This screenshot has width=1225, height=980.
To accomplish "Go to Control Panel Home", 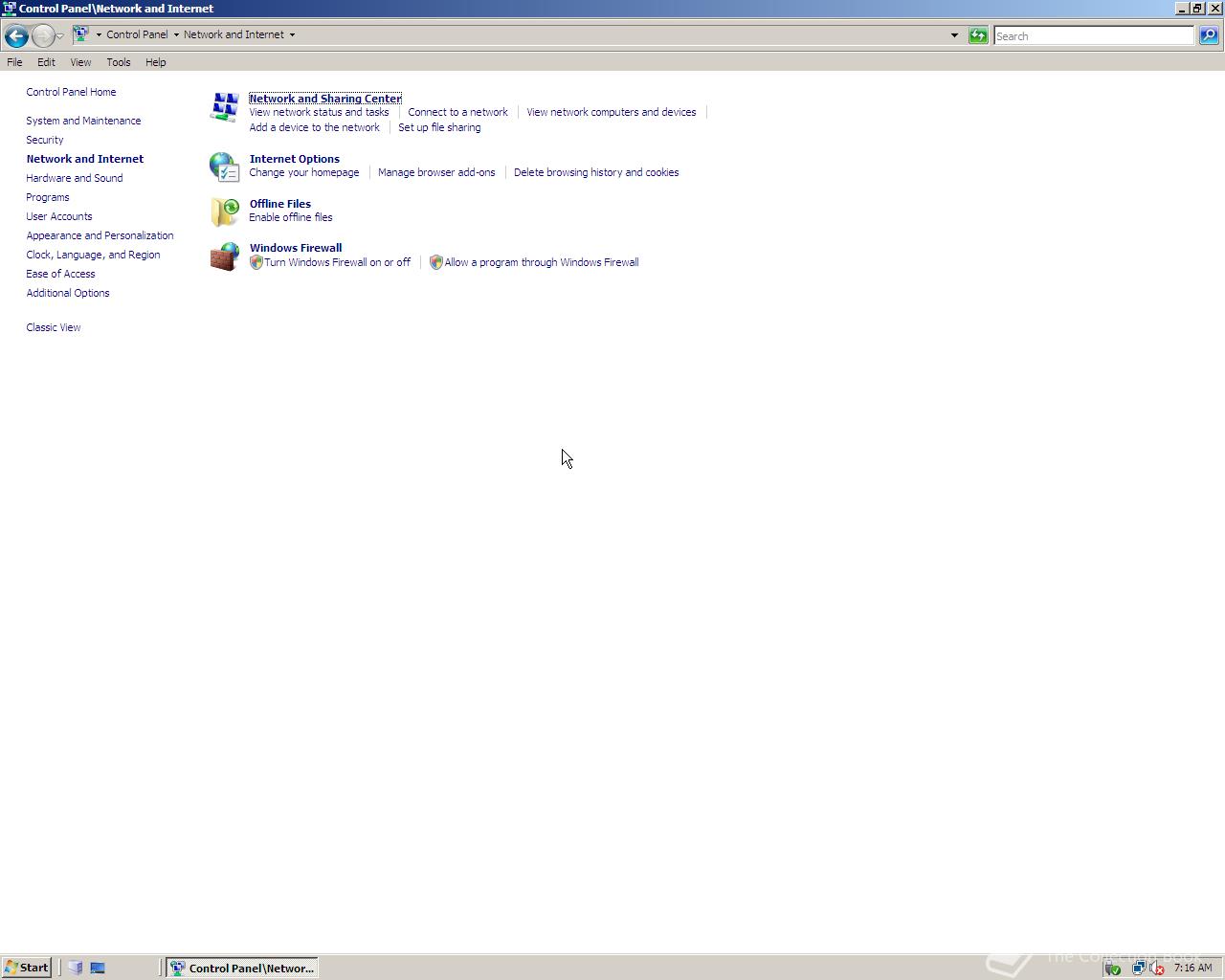I will pos(71,92).
